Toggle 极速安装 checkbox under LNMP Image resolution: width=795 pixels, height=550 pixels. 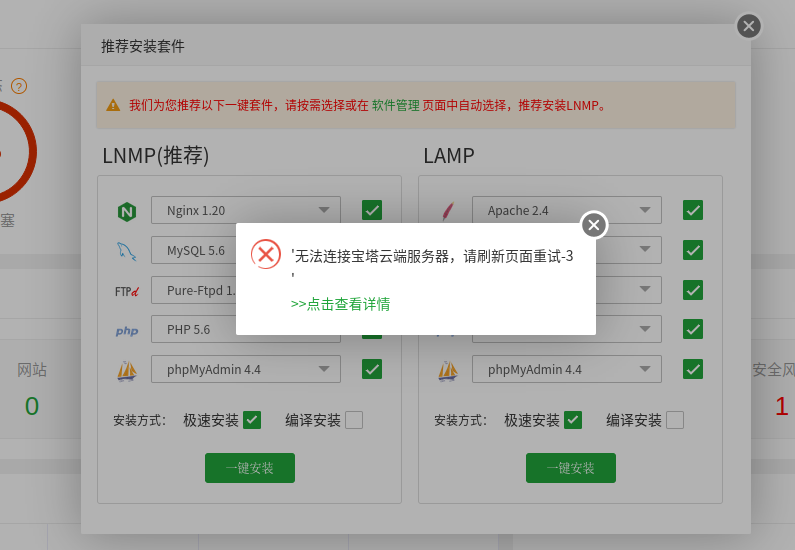point(252,420)
